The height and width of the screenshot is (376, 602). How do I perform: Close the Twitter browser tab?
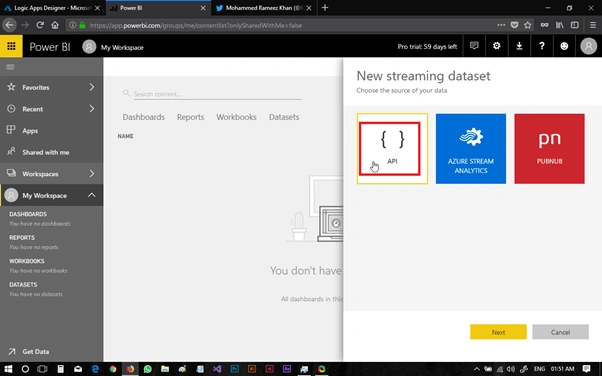point(309,8)
